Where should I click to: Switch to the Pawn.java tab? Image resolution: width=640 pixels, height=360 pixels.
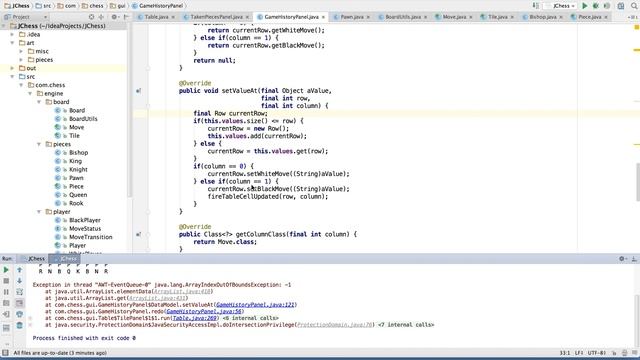[352, 17]
